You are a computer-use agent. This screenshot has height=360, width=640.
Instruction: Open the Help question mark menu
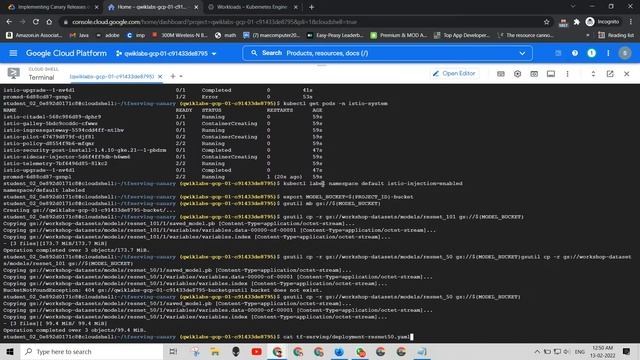click(x=575, y=53)
